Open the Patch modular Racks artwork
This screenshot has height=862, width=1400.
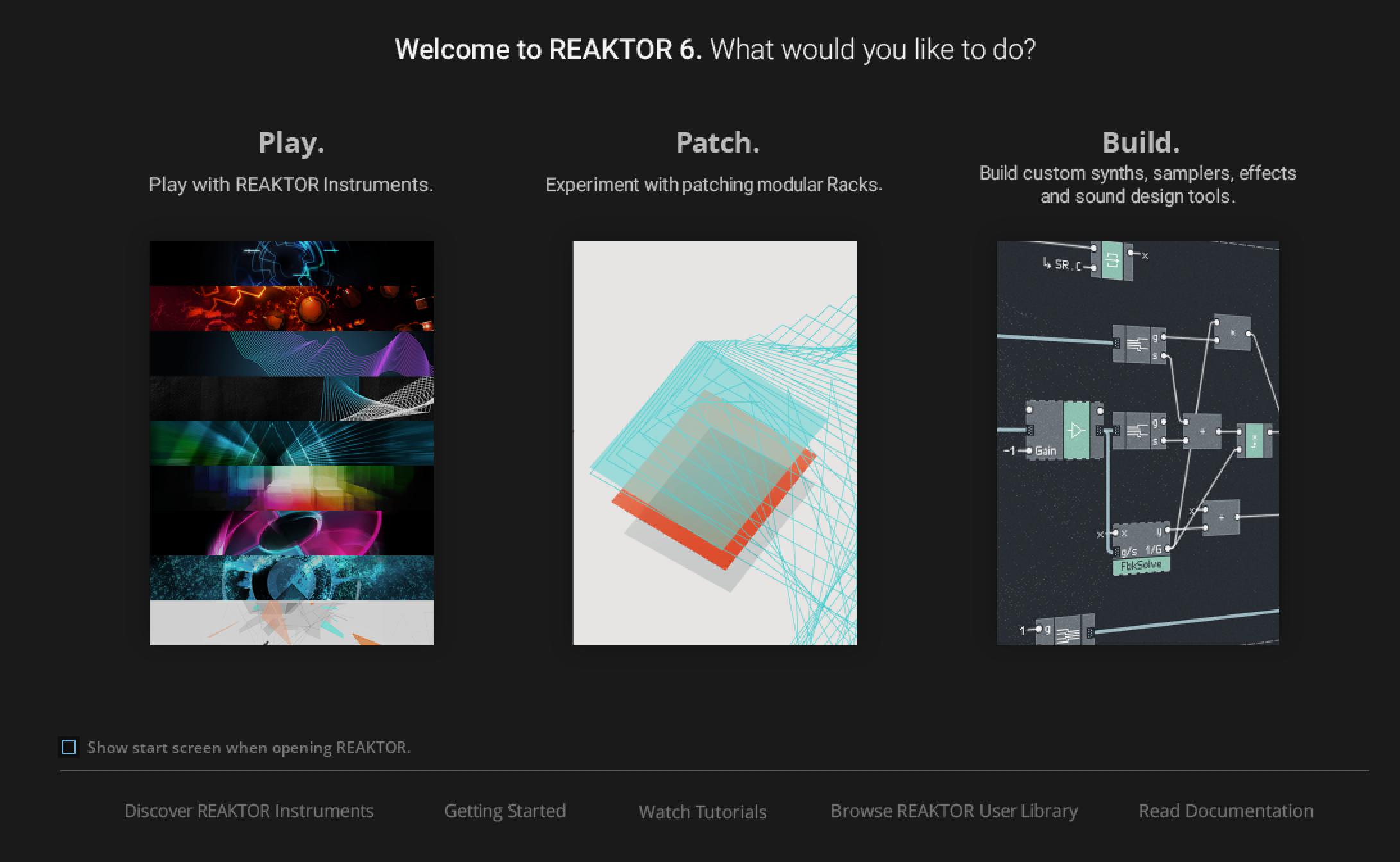pos(715,443)
